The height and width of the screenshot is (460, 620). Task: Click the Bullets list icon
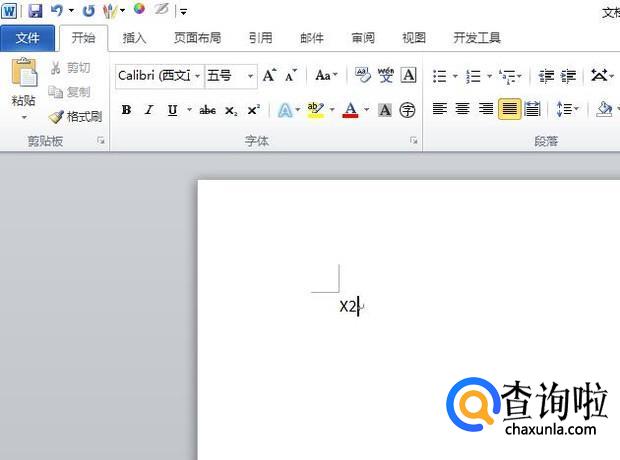click(440, 76)
